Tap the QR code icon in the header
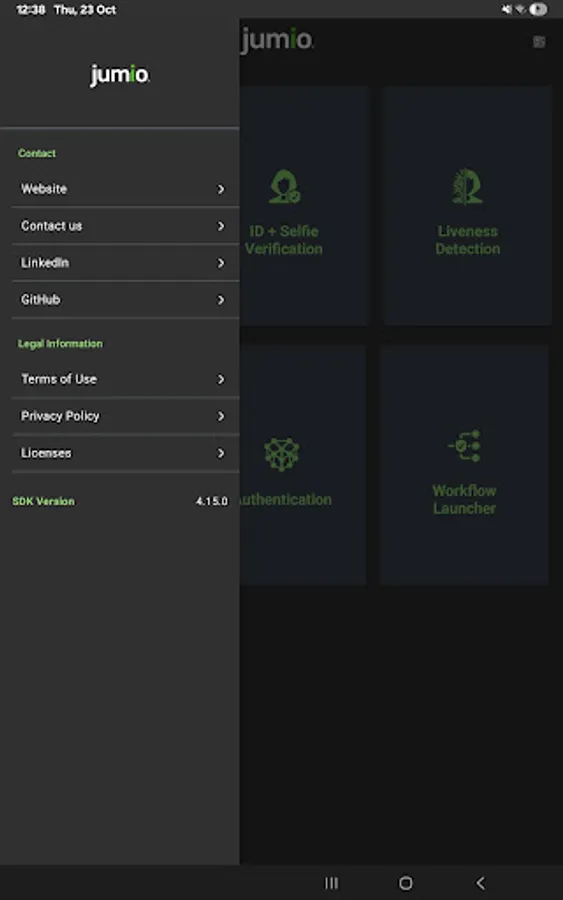Viewport: 563px width, 900px height. pyautogui.click(x=539, y=42)
